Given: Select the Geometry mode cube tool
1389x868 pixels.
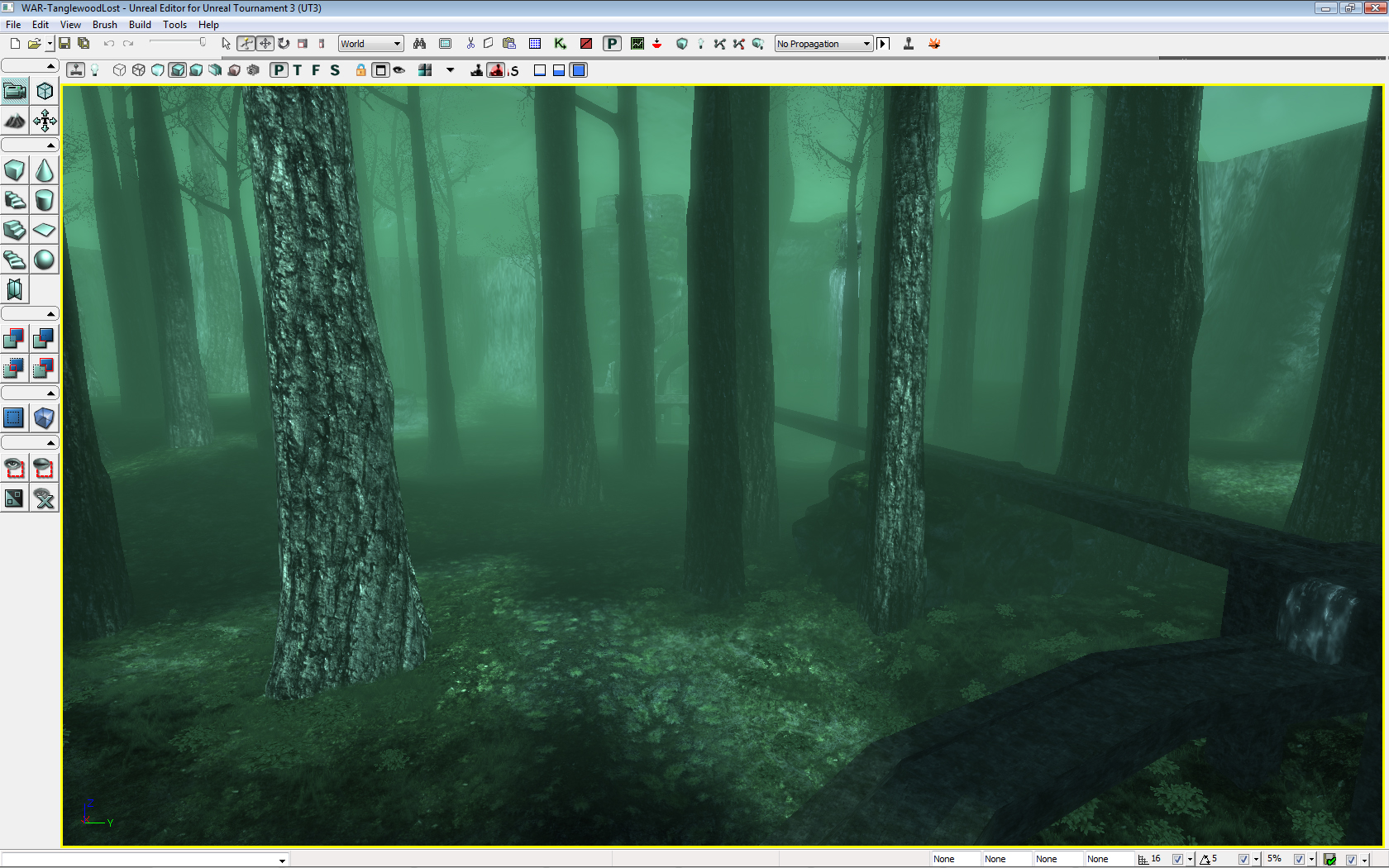Looking at the screenshot, I should coord(45,91).
